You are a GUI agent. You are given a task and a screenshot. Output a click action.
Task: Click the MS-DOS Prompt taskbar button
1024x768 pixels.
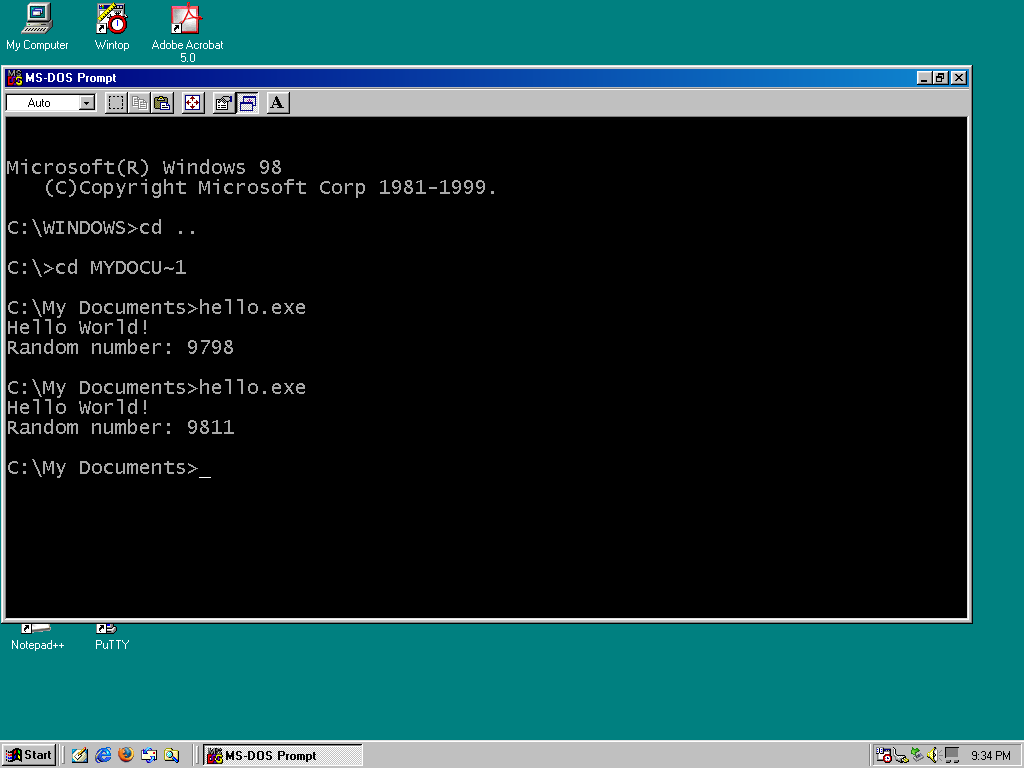282,756
